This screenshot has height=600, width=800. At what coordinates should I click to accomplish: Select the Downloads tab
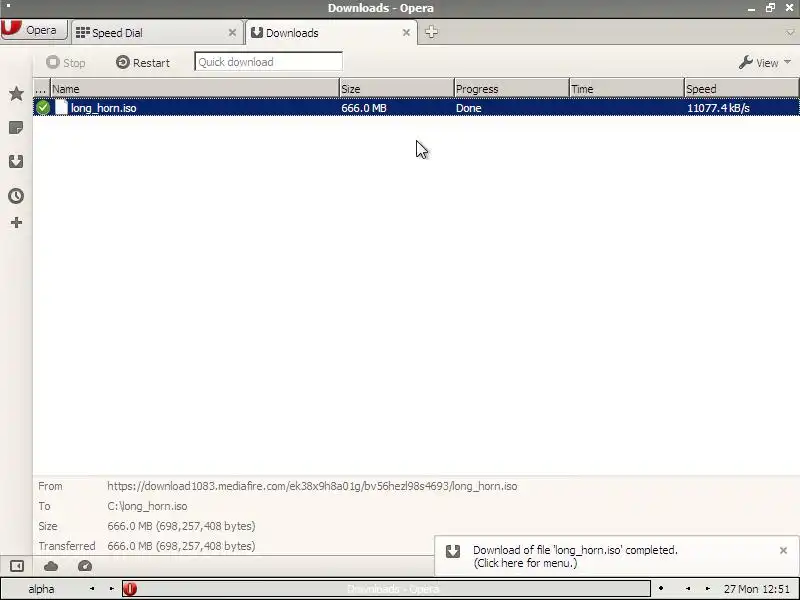(331, 33)
